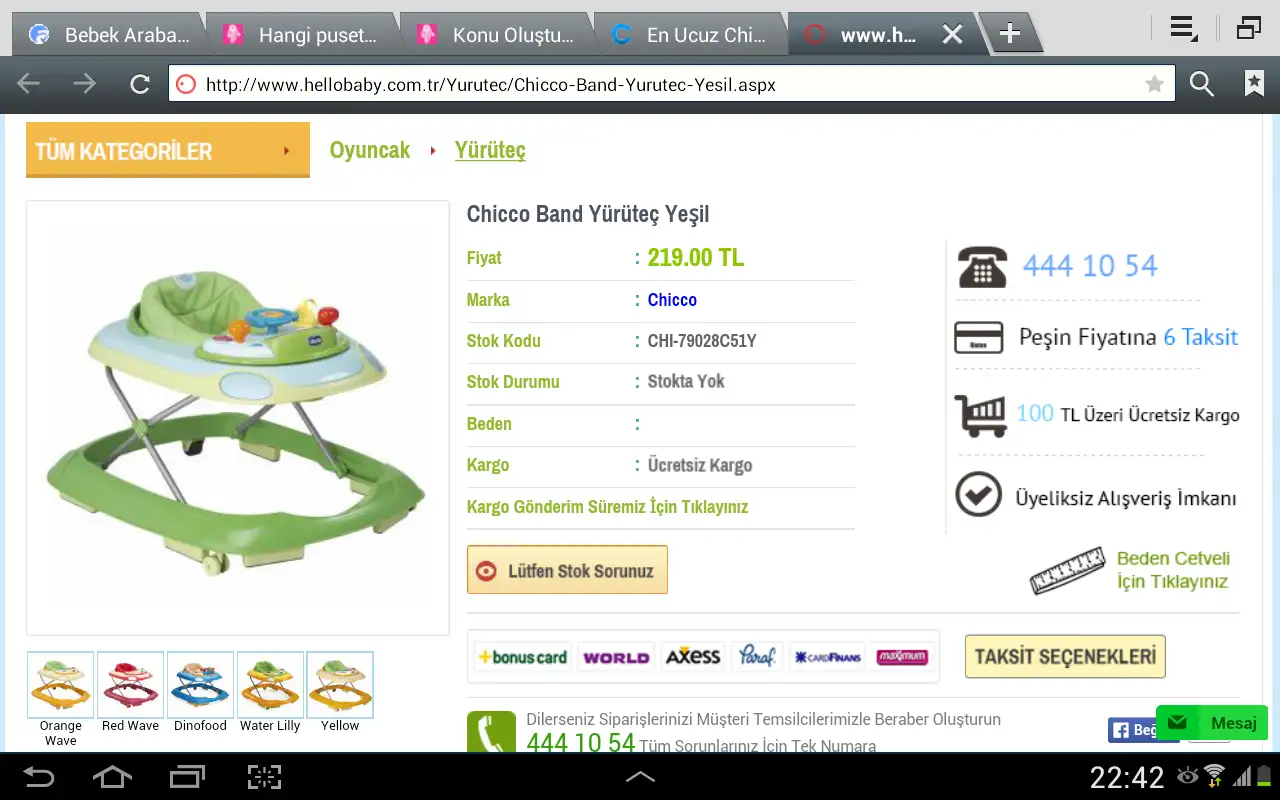Open the browser search magnifier icon
1280x800 pixels.
(1201, 85)
